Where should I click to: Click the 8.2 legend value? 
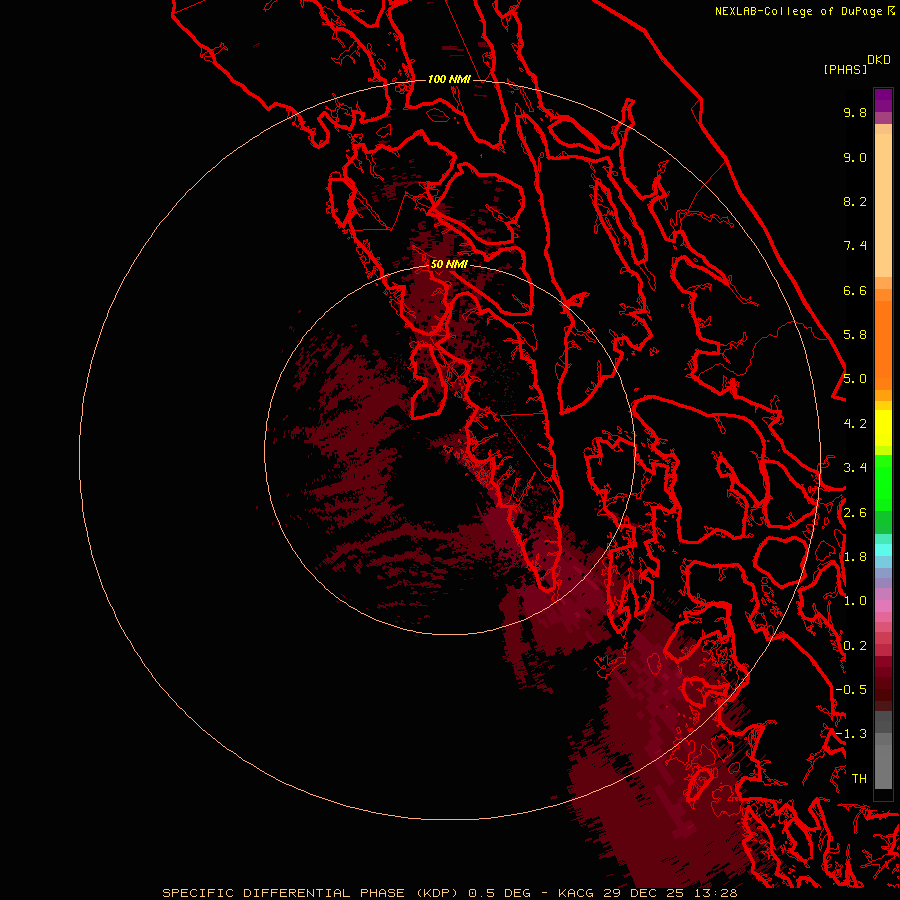coord(855,201)
